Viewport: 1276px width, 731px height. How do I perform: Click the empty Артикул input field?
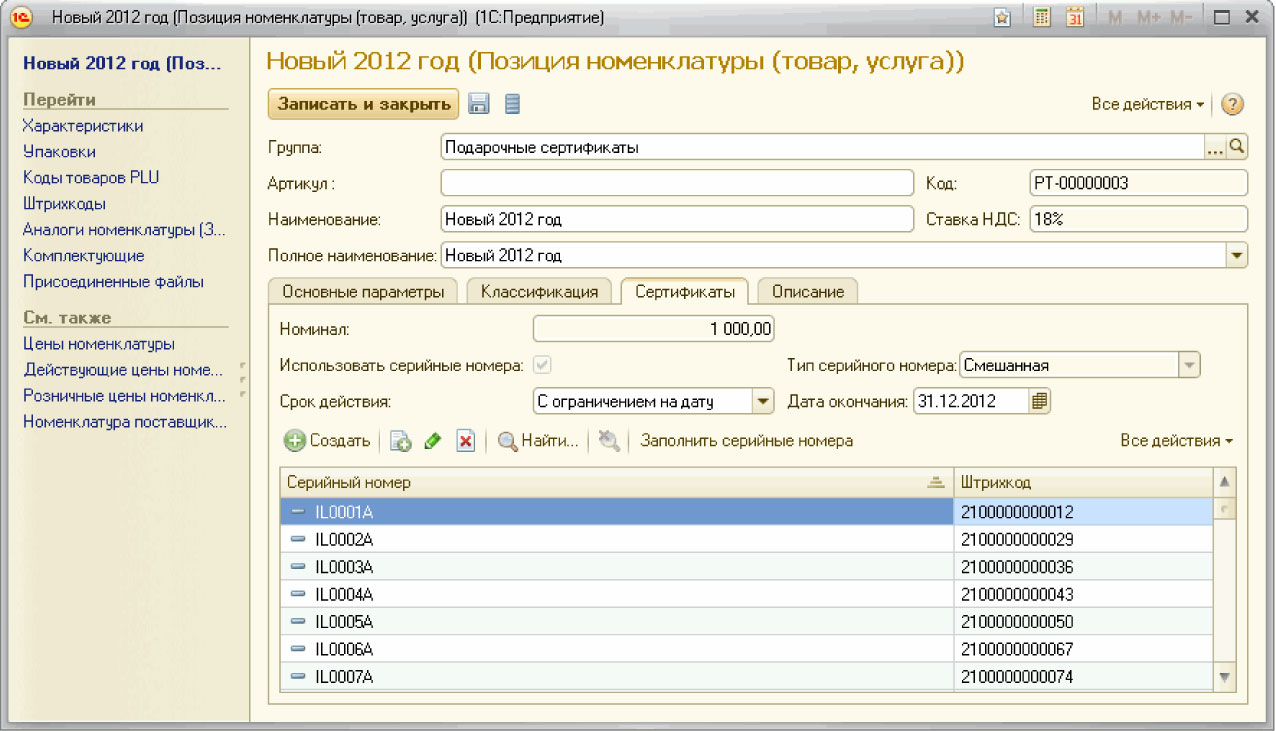677,184
